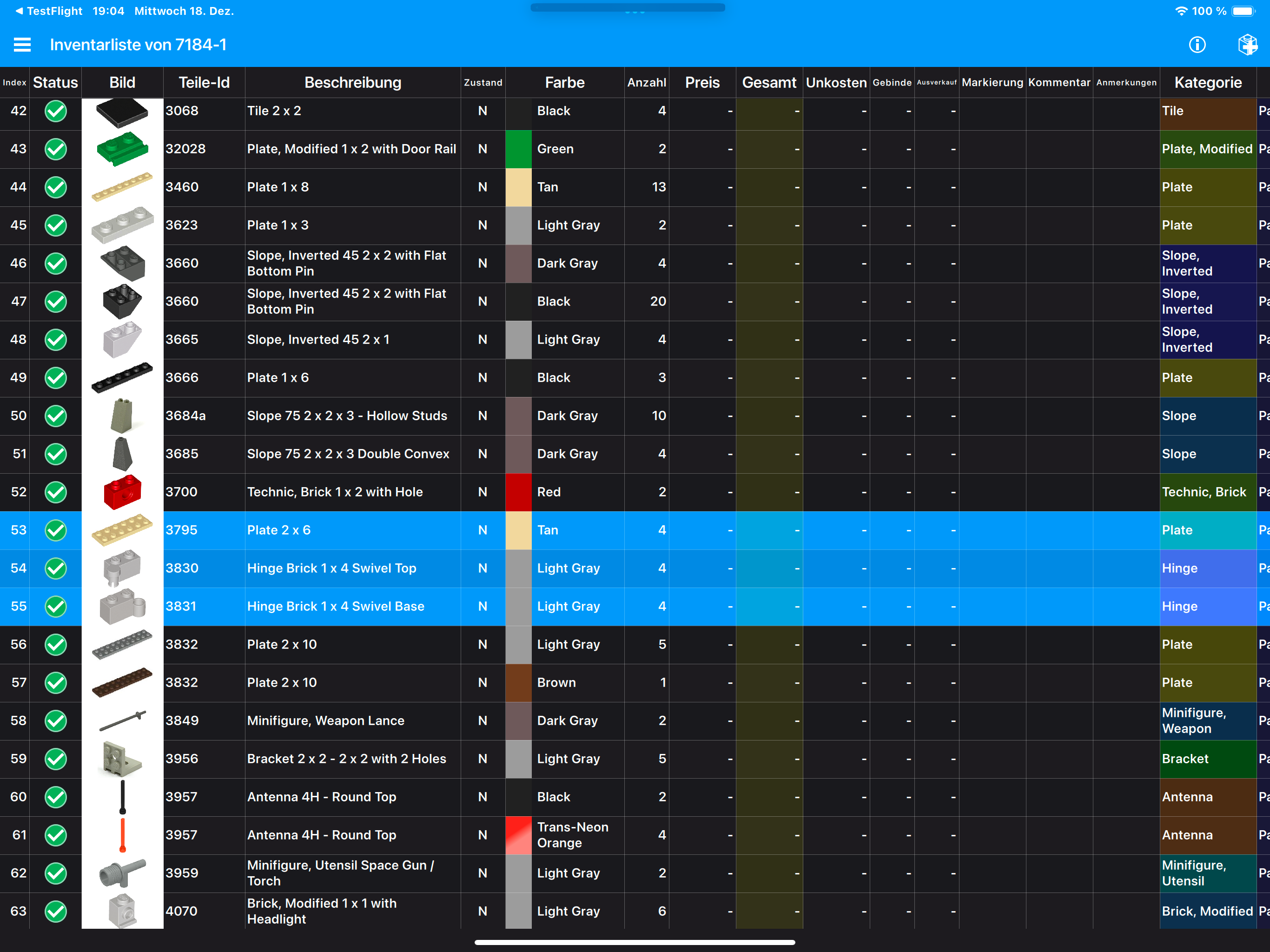Image resolution: width=1270 pixels, height=952 pixels.
Task: Toggle status checkmark for row 42
Action: coord(56,111)
